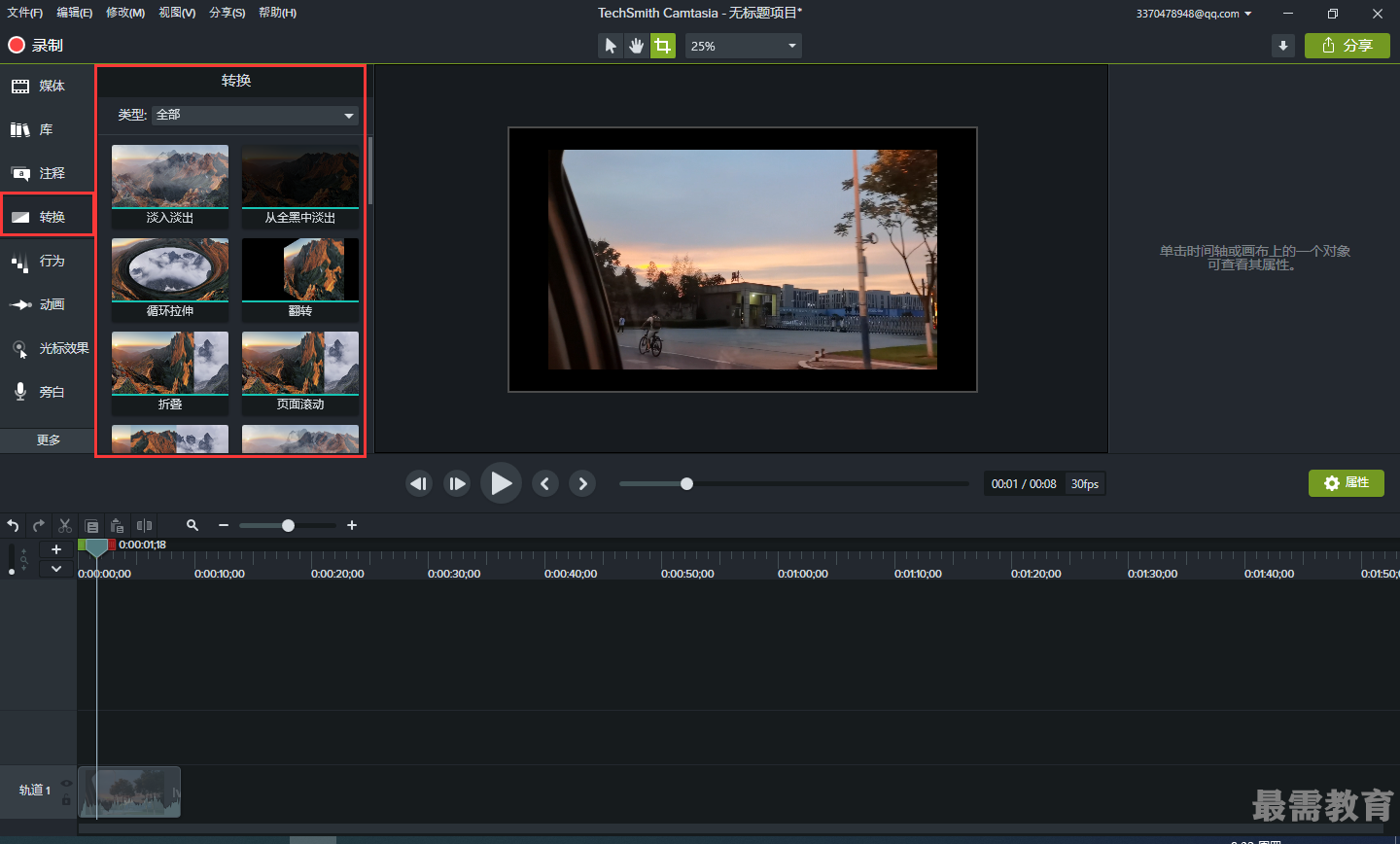
Task: Toggle visibility of 轨道 1
Action: [x=66, y=783]
